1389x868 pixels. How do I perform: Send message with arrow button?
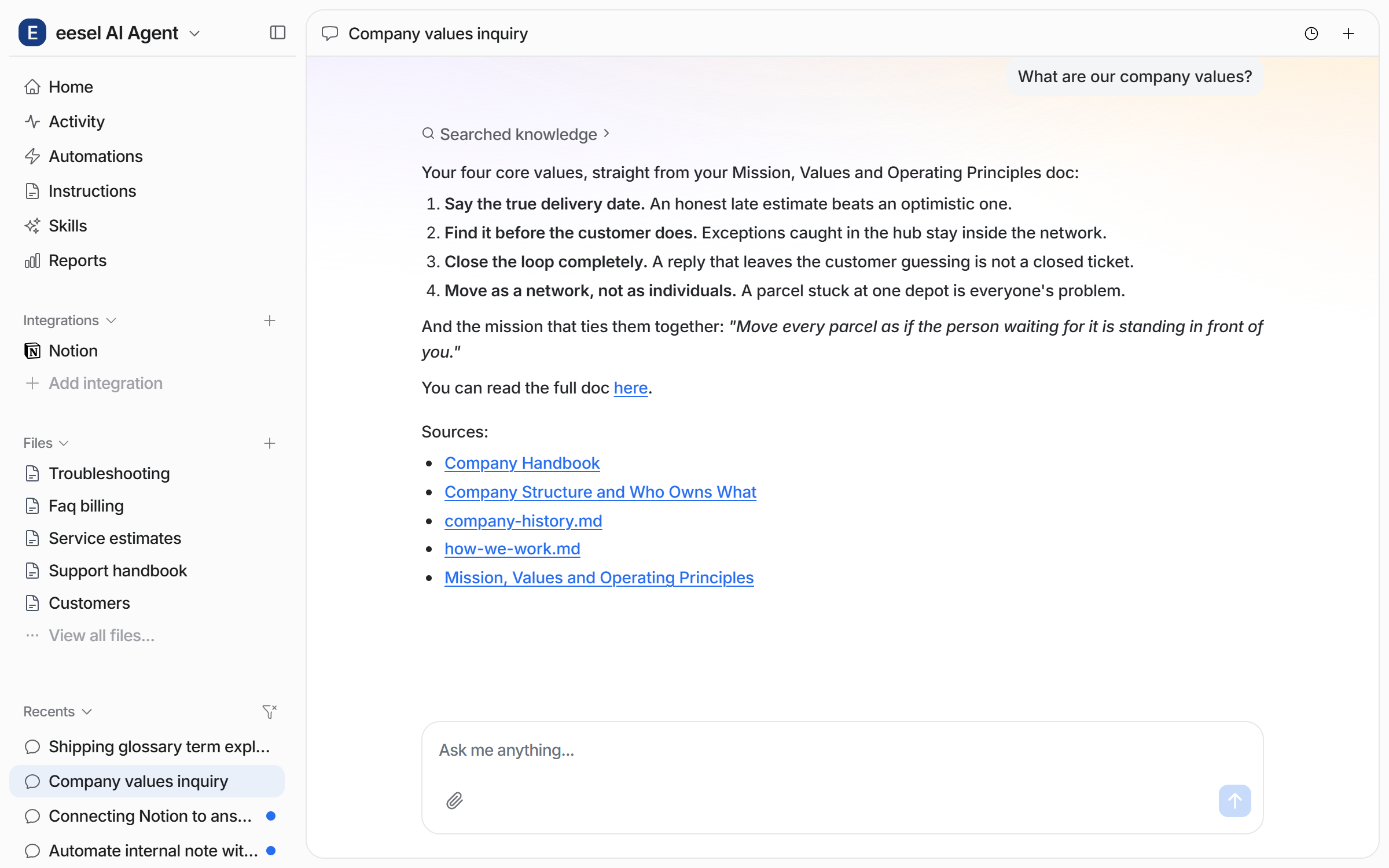(x=1234, y=801)
